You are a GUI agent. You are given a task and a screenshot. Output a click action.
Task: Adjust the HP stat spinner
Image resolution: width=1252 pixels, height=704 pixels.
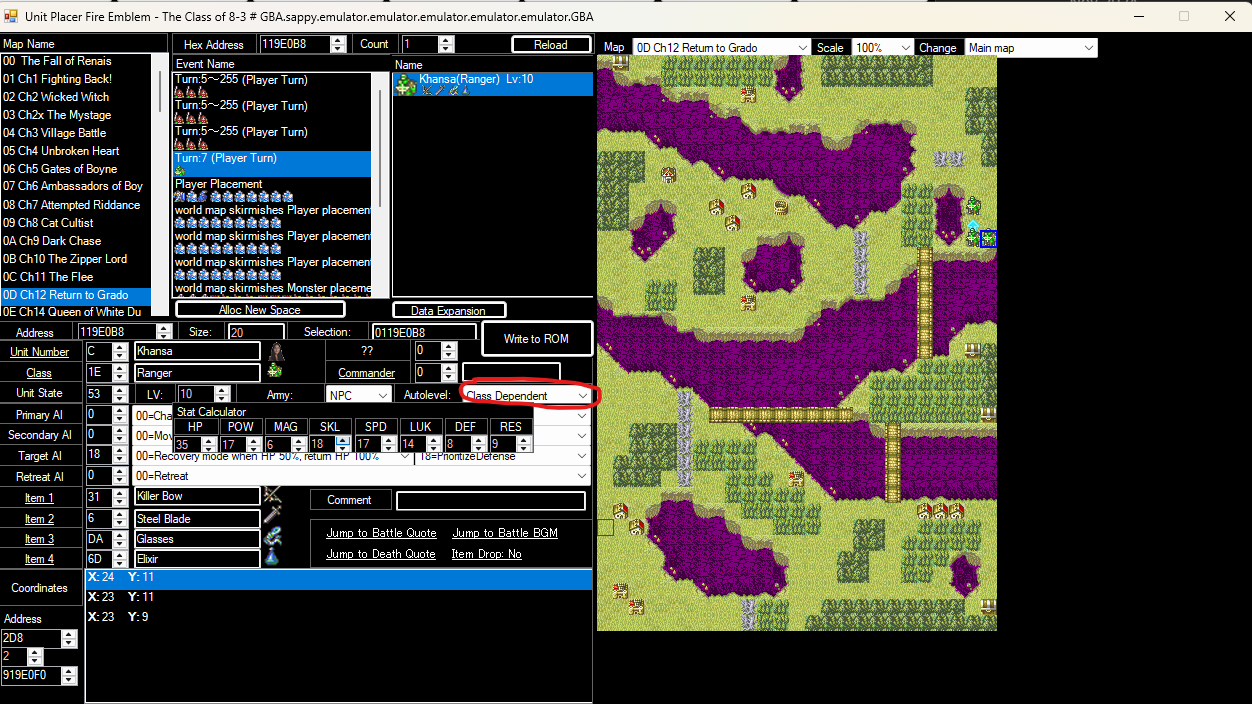click(208, 444)
